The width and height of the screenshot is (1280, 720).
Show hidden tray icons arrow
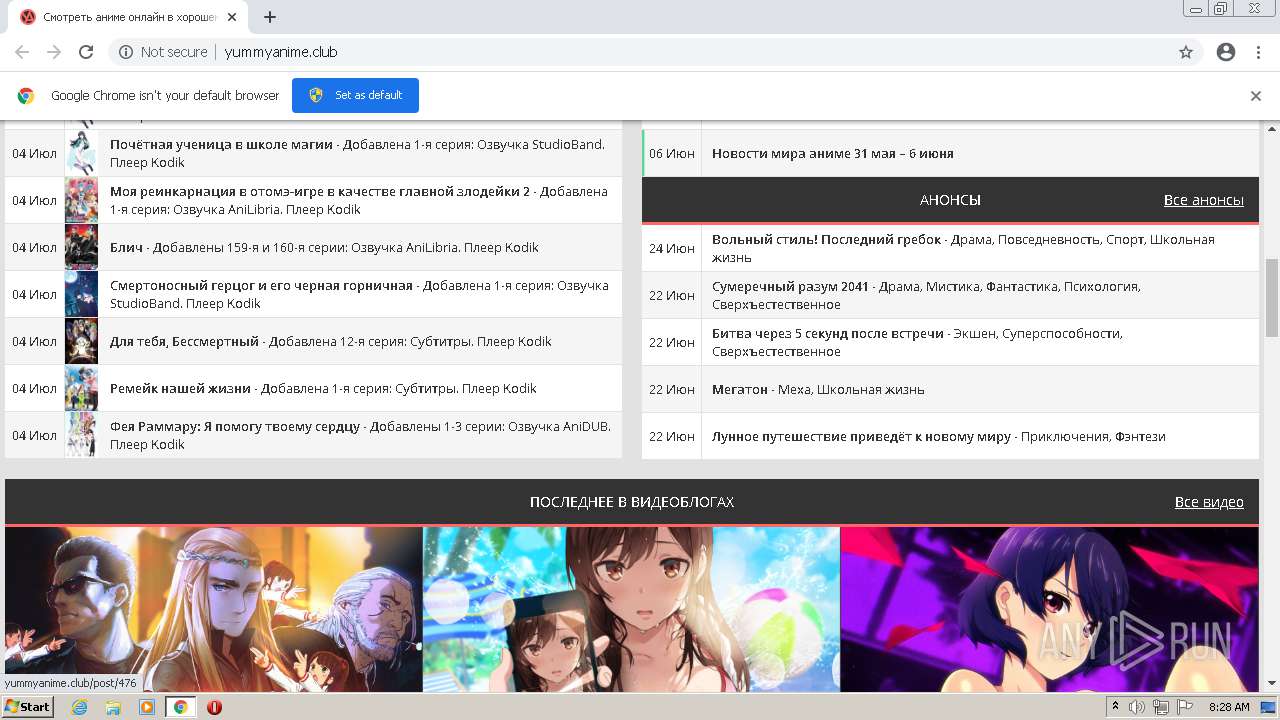pyautogui.click(x=1116, y=707)
